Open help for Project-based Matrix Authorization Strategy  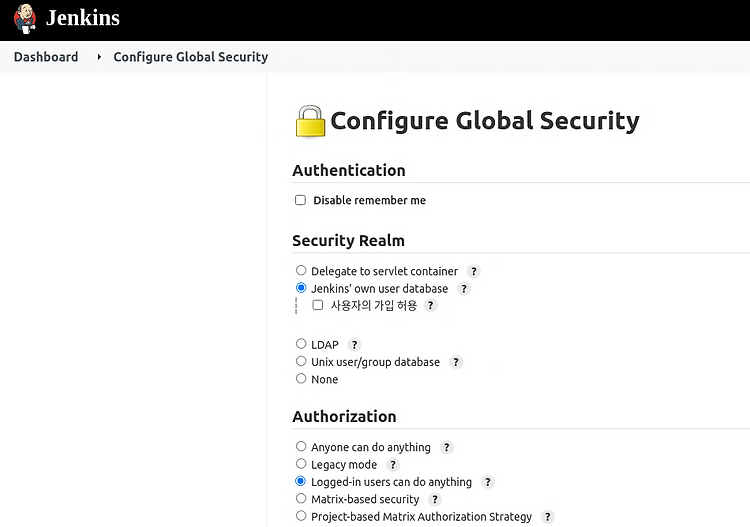point(548,517)
